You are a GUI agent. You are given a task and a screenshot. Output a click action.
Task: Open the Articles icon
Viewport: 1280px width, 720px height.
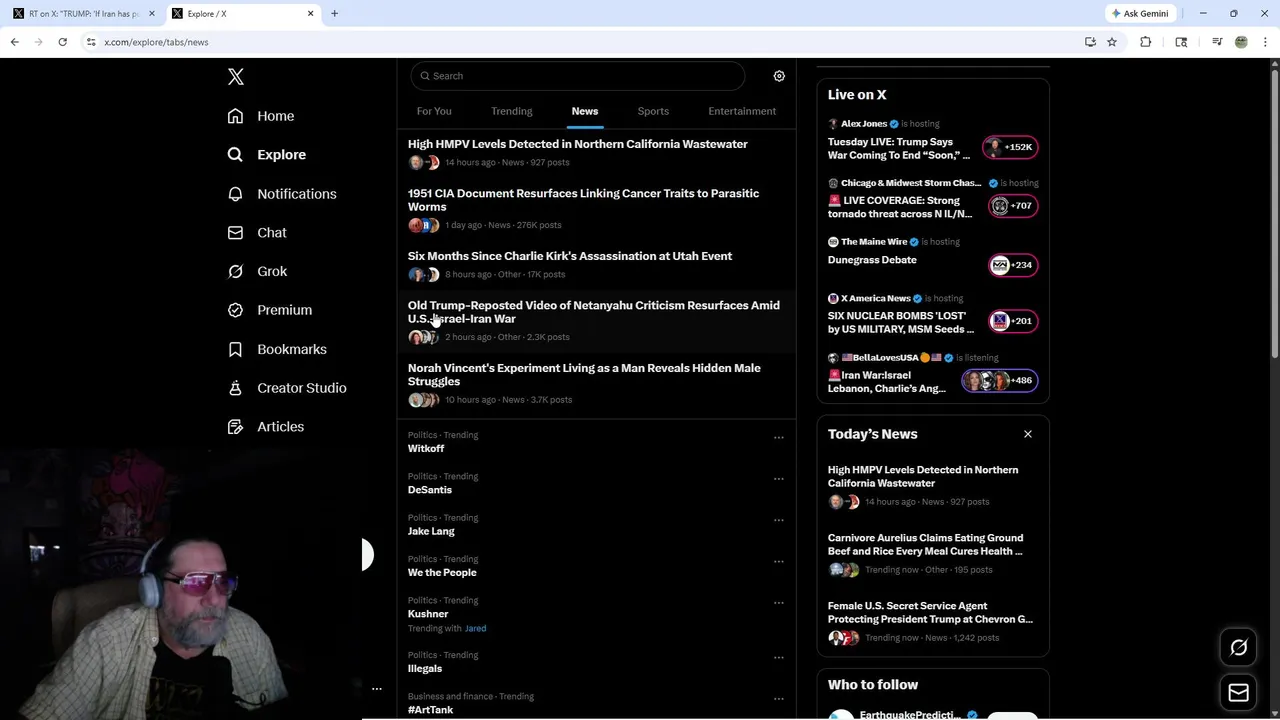[x=235, y=427]
